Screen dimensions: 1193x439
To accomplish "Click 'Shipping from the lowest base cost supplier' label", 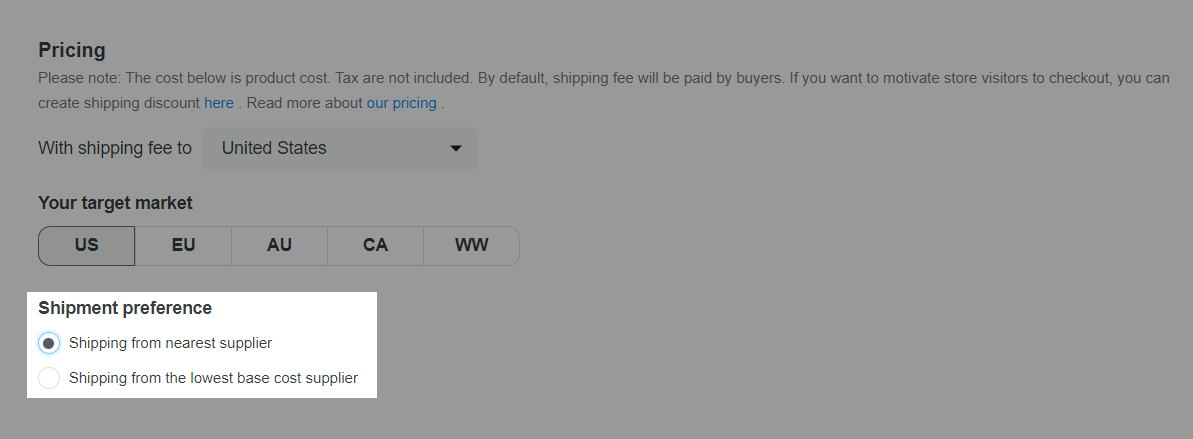I will [213, 378].
